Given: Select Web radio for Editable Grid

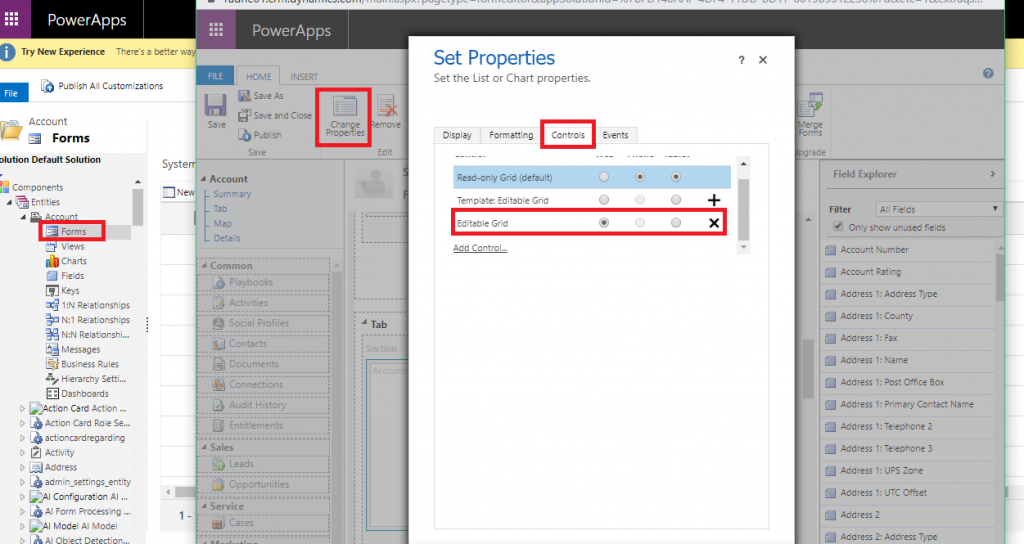Looking at the screenshot, I should click(604, 223).
